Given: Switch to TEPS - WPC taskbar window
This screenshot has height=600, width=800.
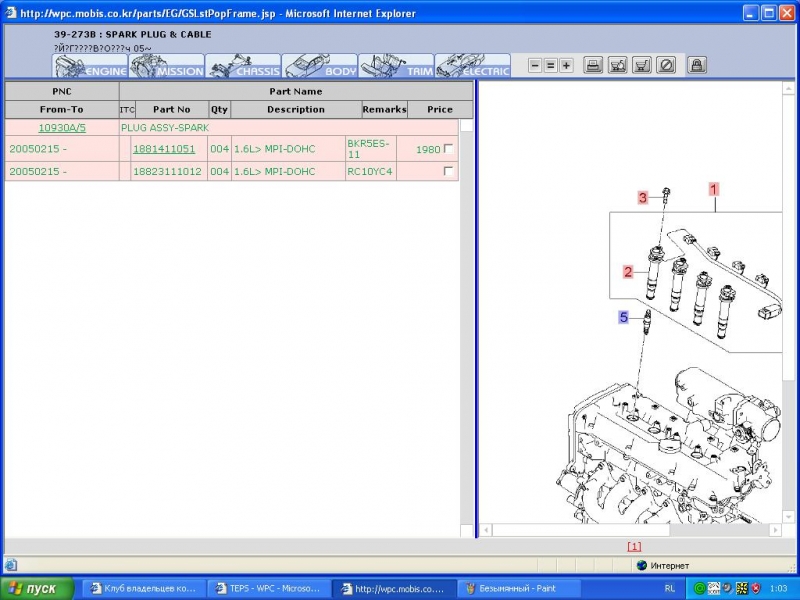Looking at the screenshot, I should click(x=268, y=588).
